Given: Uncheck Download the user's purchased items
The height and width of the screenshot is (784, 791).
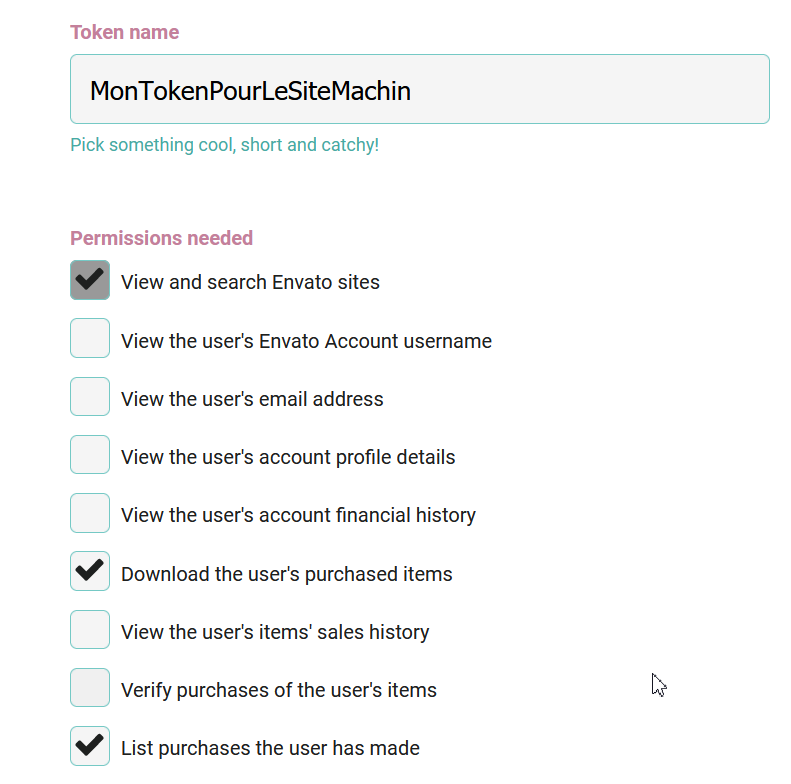Looking at the screenshot, I should coord(90,571).
